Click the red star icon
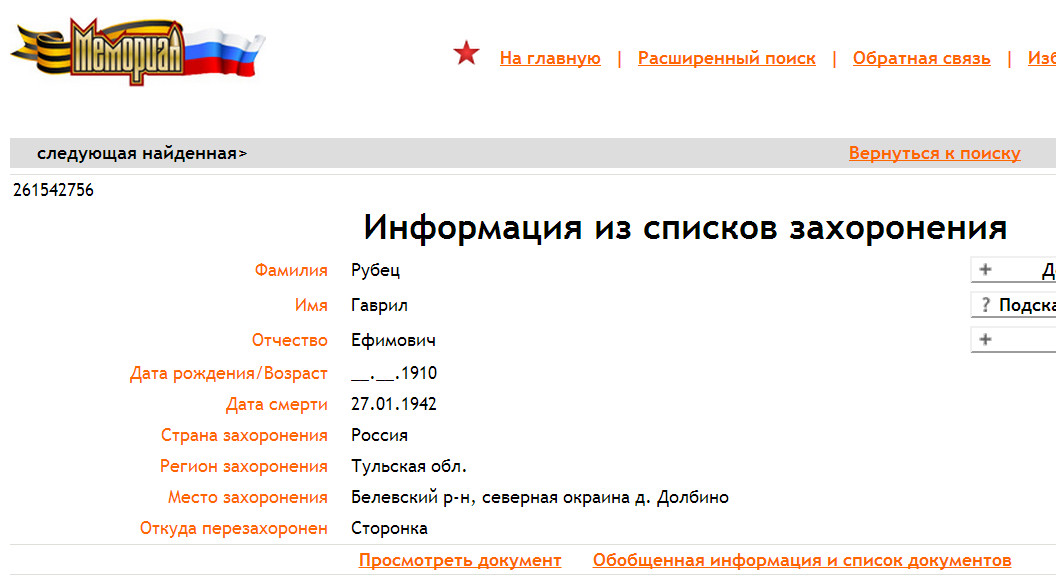The image size is (1056, 576). point(466,54)
